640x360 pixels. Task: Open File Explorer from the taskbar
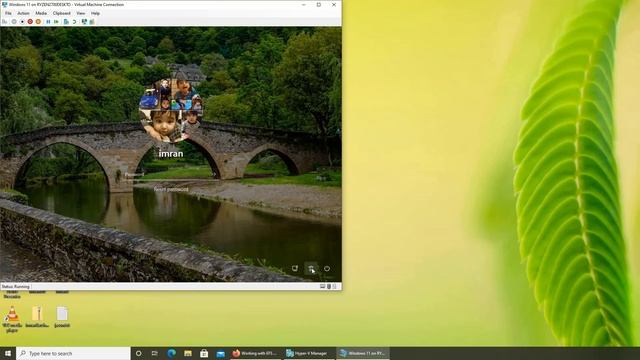tap(188, 353)
